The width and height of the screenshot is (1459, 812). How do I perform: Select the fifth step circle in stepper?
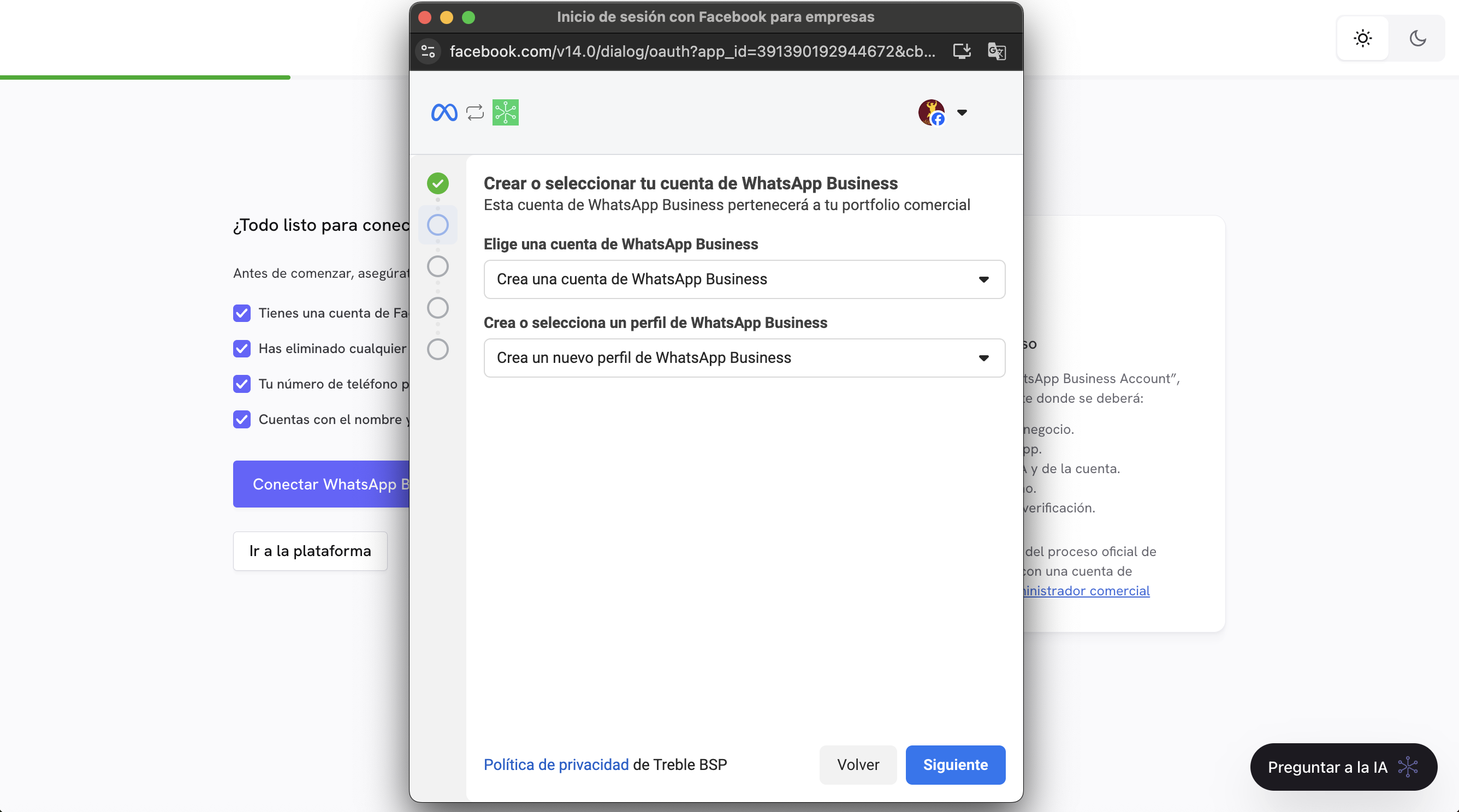(438, 349)
